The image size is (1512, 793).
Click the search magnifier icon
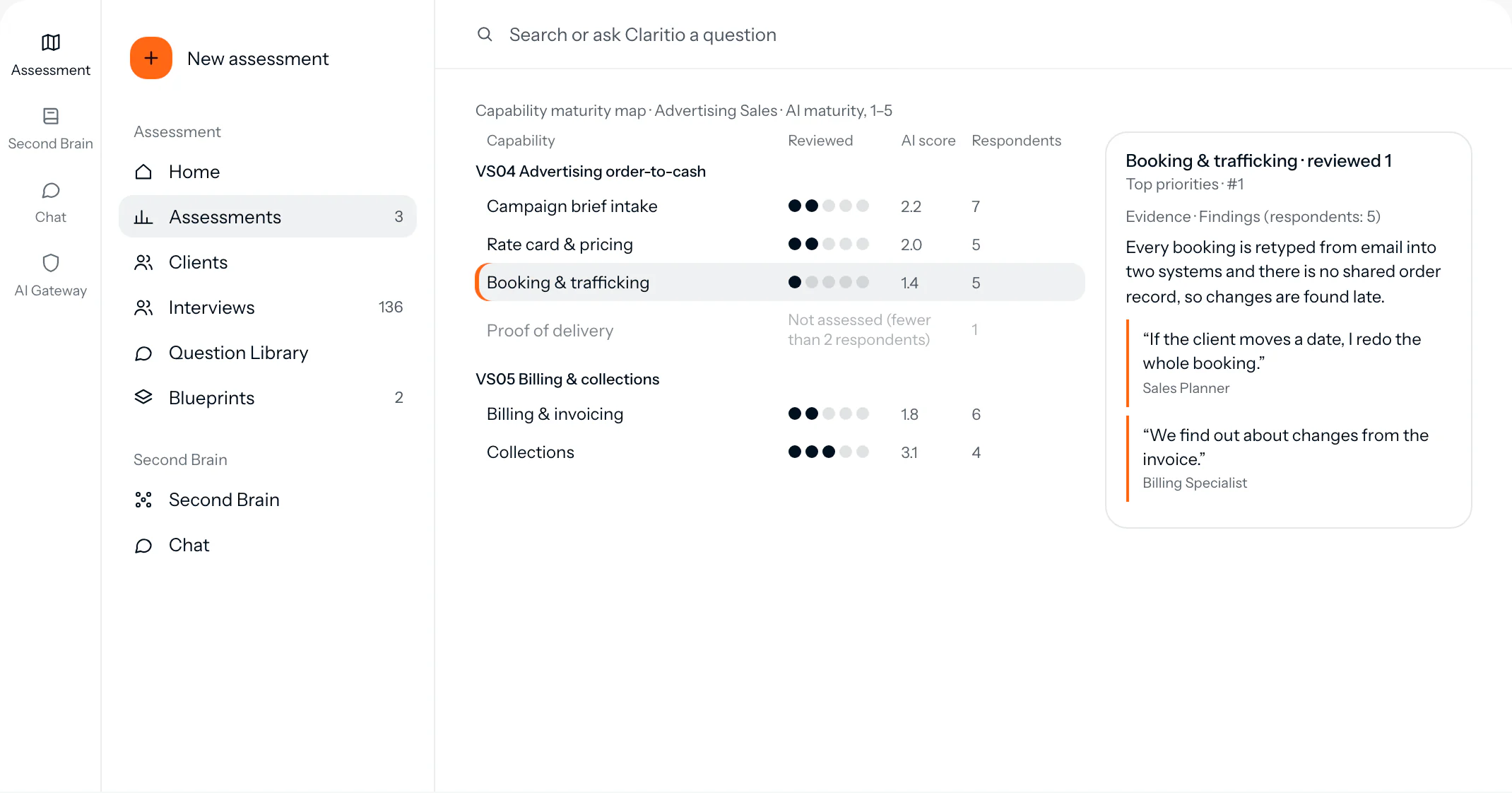[x=485, y=34]
